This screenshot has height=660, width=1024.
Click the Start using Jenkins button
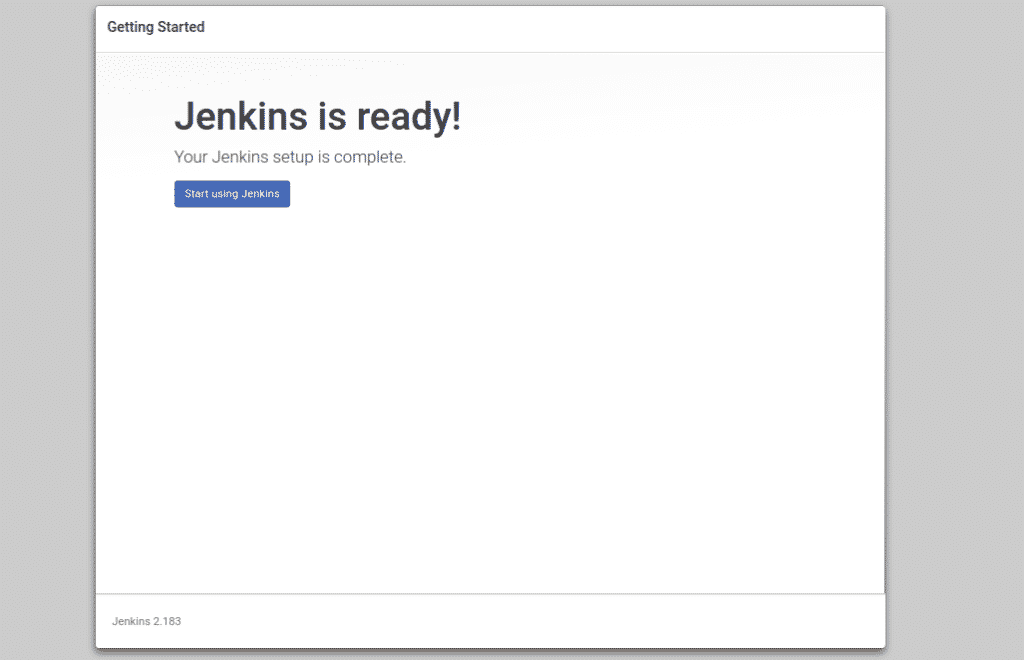(232, 194)
